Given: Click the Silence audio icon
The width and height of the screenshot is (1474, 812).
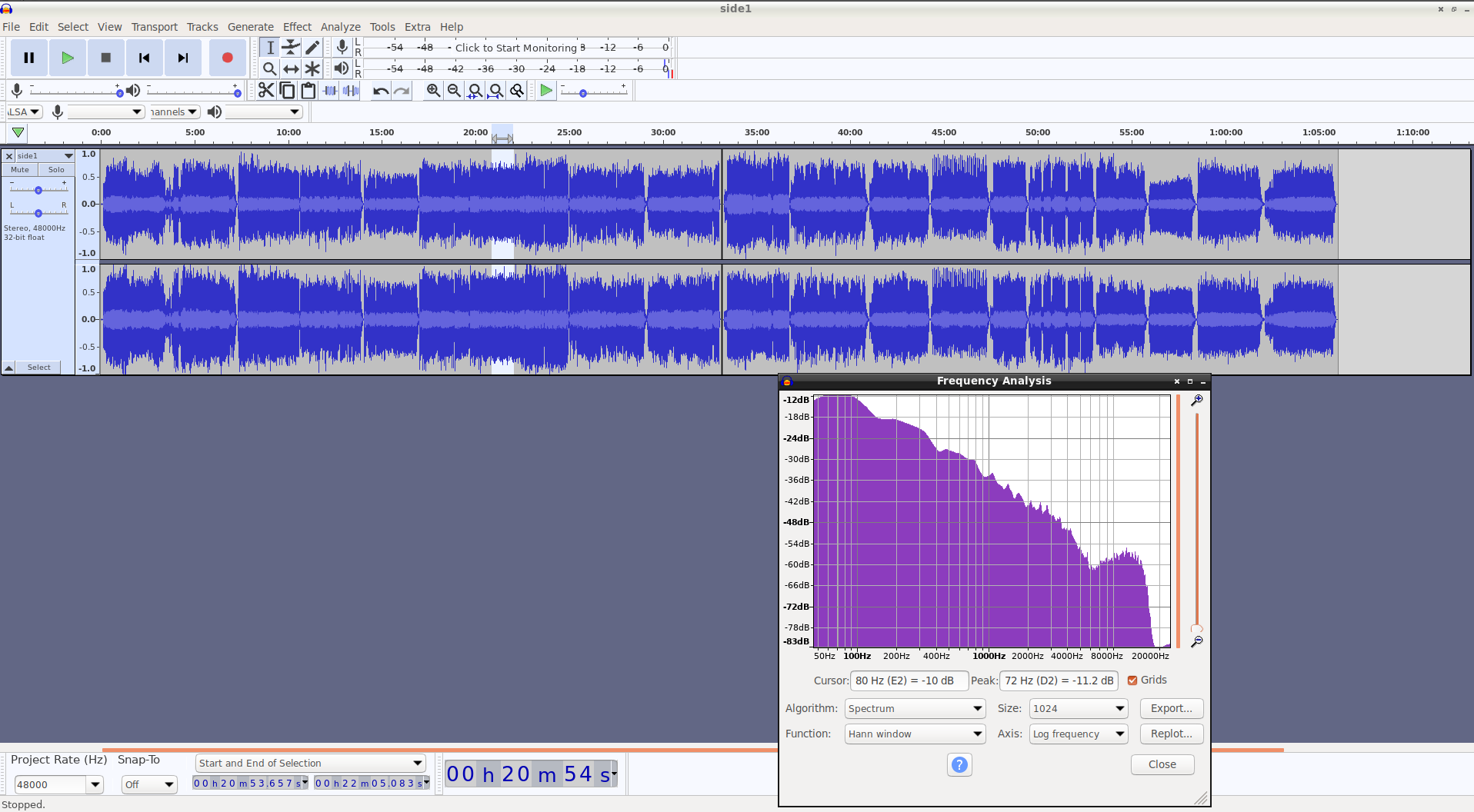Looking at the screenshot, I should tap(351, 91).
